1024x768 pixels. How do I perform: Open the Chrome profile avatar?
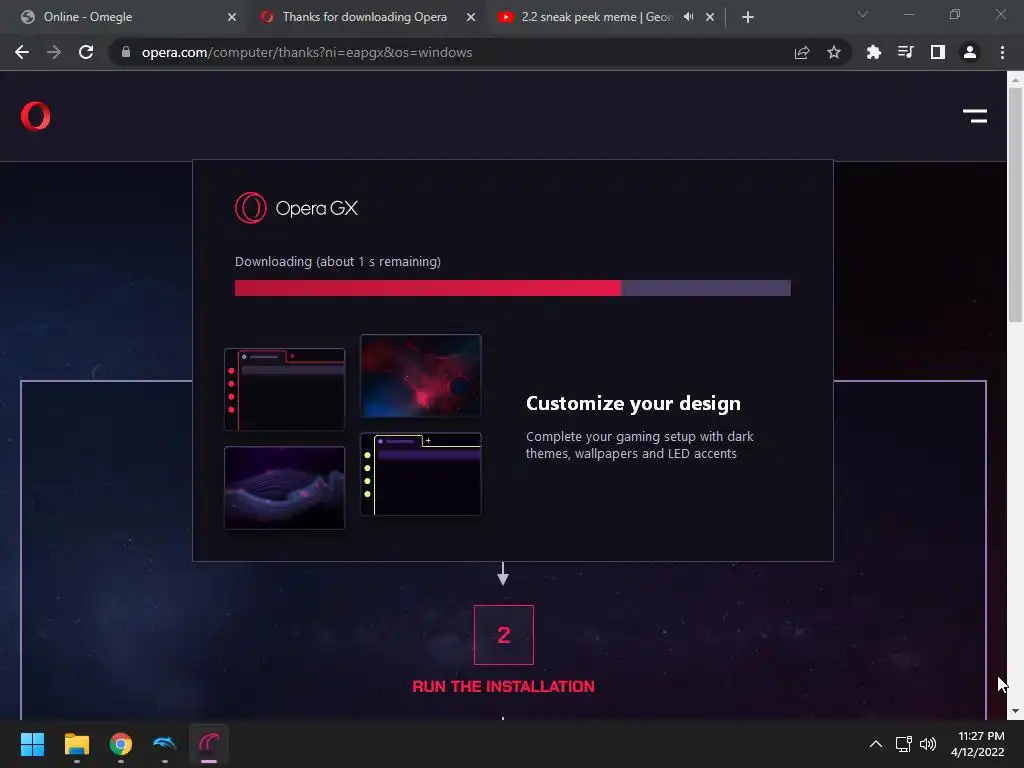point(970,52)
